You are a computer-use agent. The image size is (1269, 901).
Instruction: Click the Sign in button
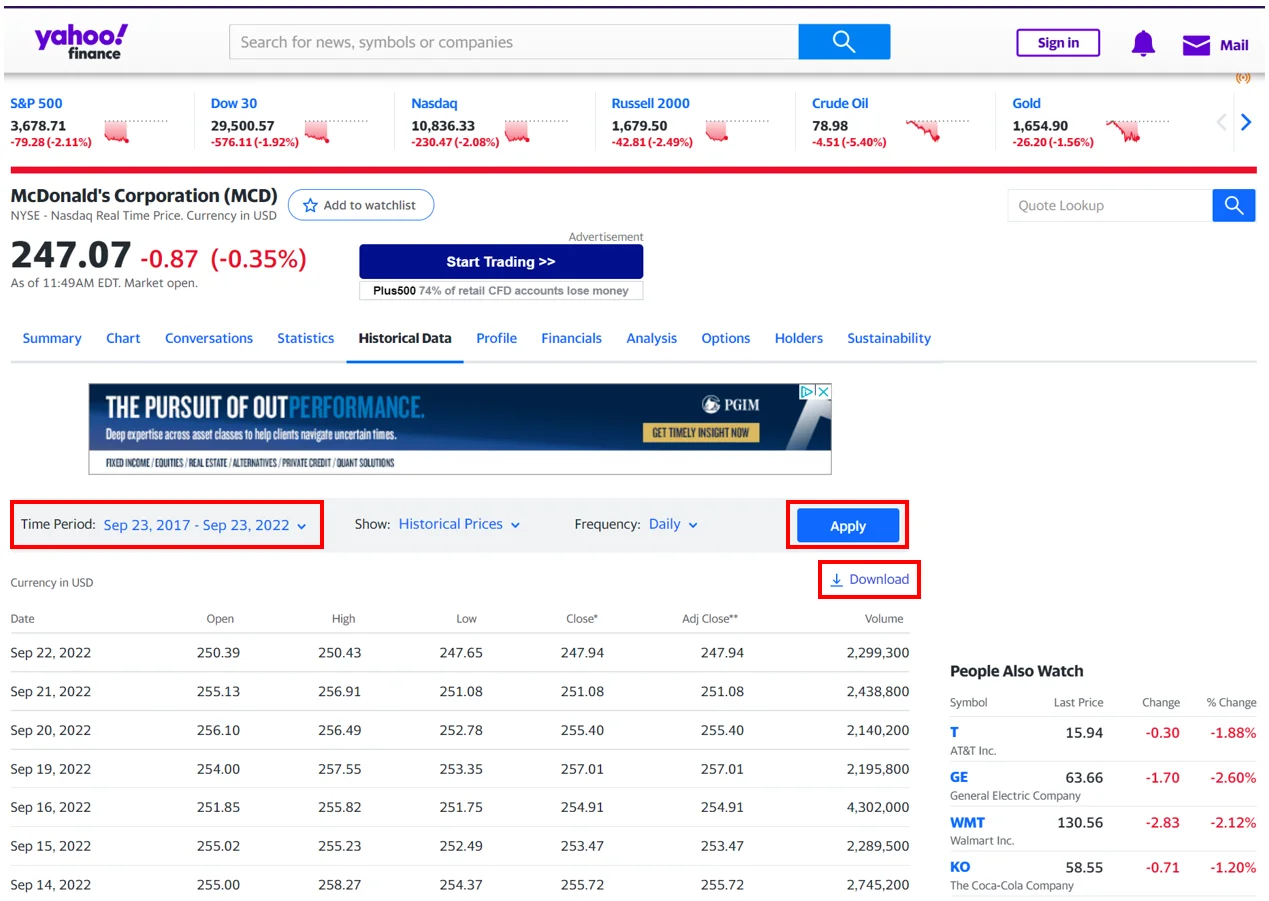[1057, 43]
